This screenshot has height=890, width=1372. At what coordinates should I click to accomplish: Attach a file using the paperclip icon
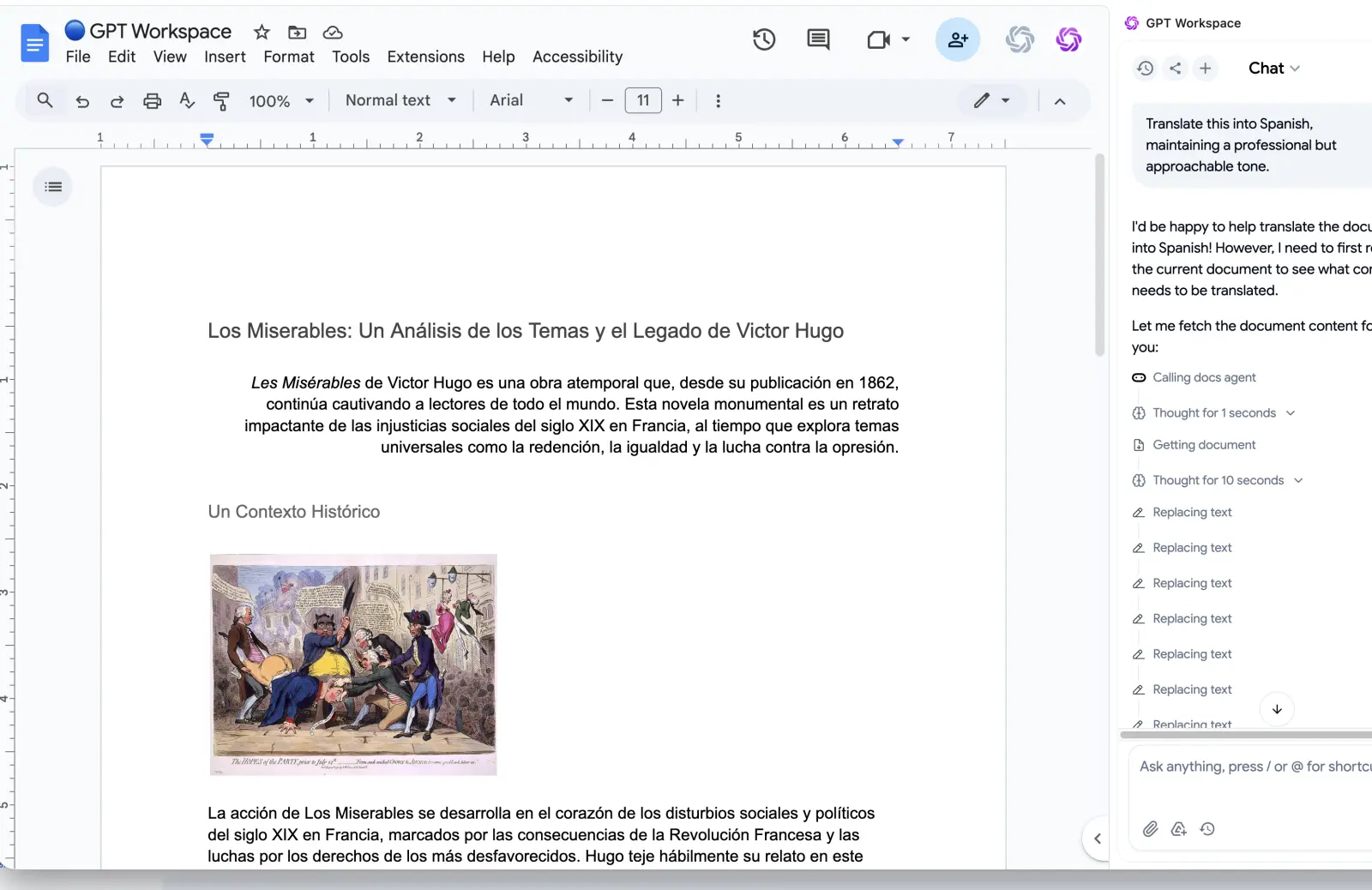(1150, 828)
